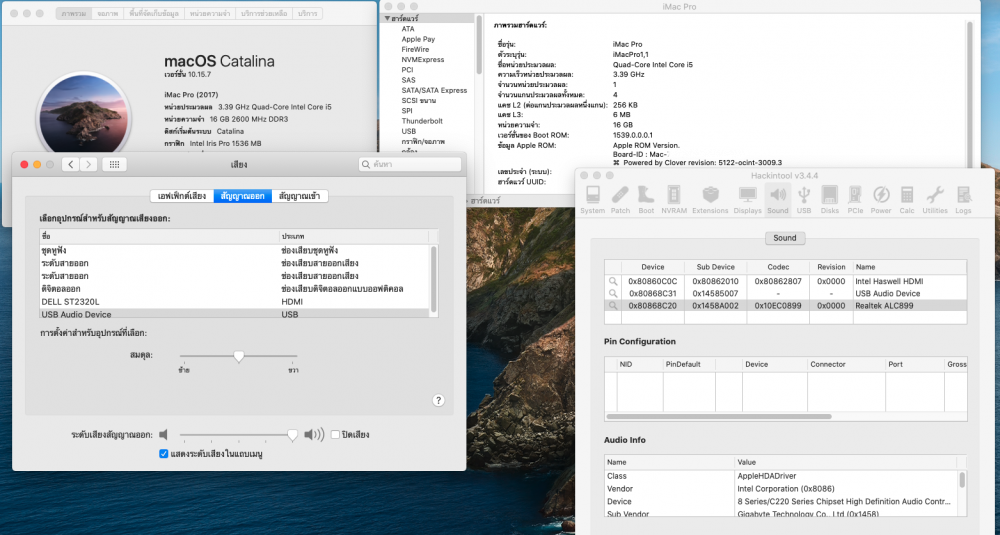Open จอภาพ tab in About This Mac
Image resolution: width=1000 pixels, height=535 pixels.
tap(108, 13)
